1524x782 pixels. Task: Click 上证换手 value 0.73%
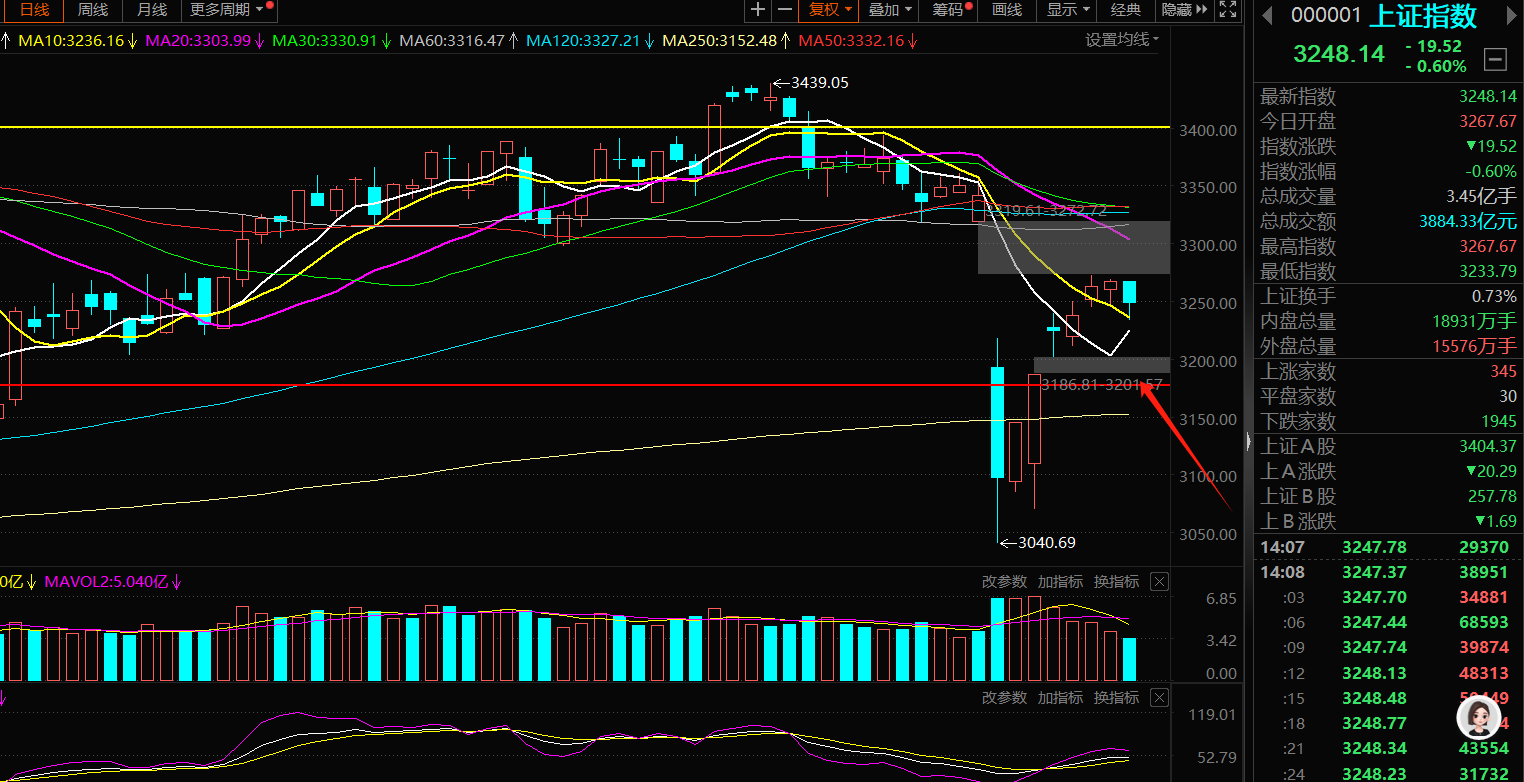point(1494,297)
